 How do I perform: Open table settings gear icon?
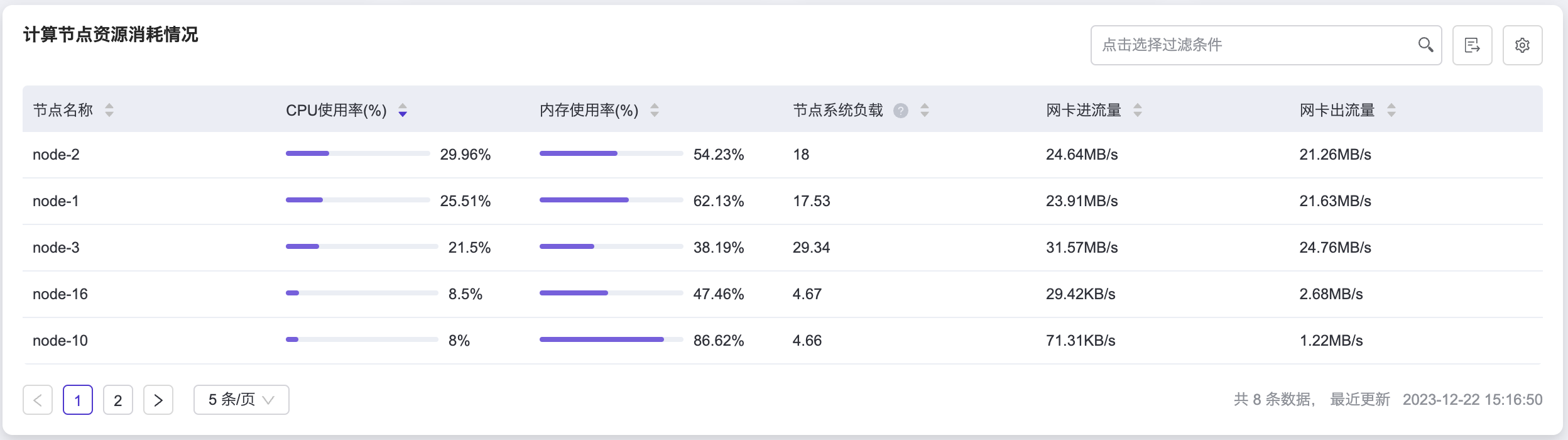(1522, 45)
